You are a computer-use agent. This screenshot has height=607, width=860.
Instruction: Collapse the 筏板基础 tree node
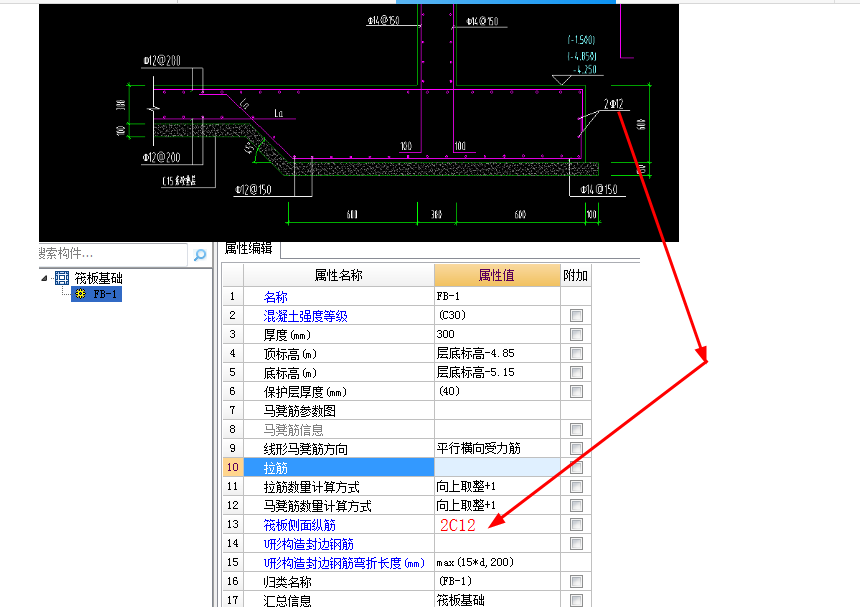[44, 278]
